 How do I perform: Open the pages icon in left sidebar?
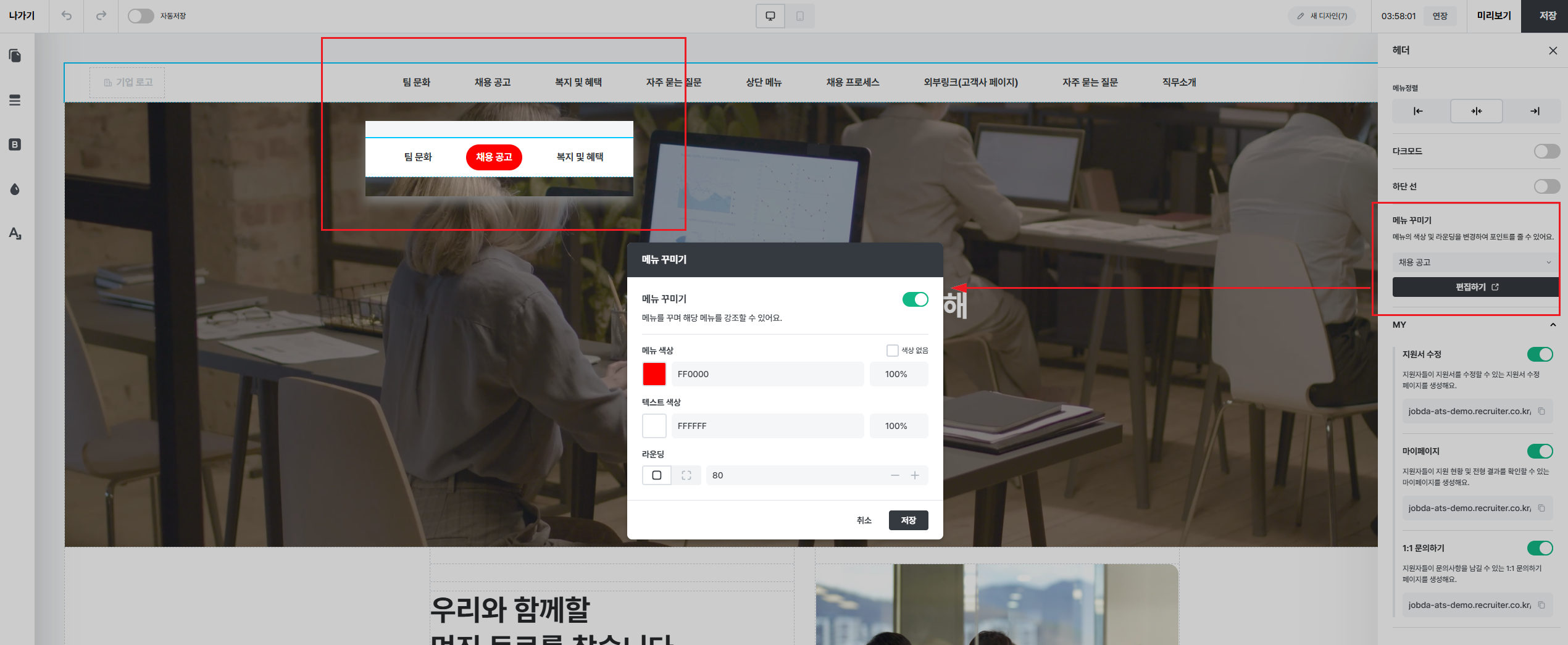[x=15, y=56]
